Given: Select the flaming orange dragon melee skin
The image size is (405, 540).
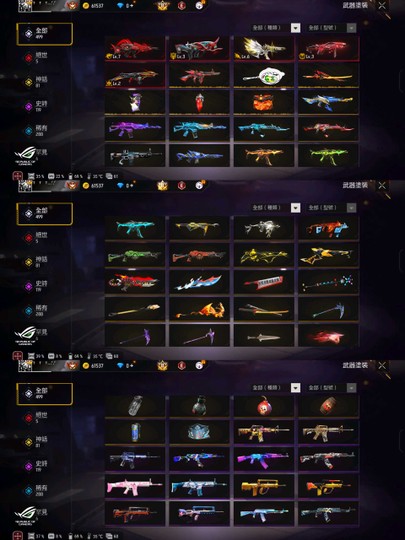Looking at the screenshot, I should coord(199,310).
